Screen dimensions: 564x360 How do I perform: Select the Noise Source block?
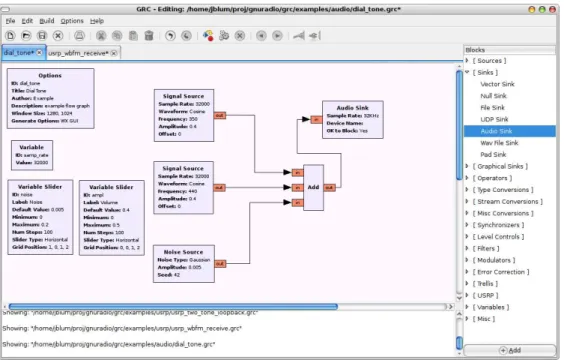pyautogui.click(x=184, y=264)
